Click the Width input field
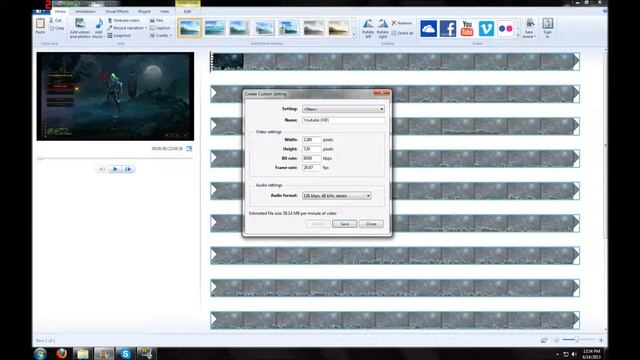This screenshot has height=360, width=640. coord(311,140)
